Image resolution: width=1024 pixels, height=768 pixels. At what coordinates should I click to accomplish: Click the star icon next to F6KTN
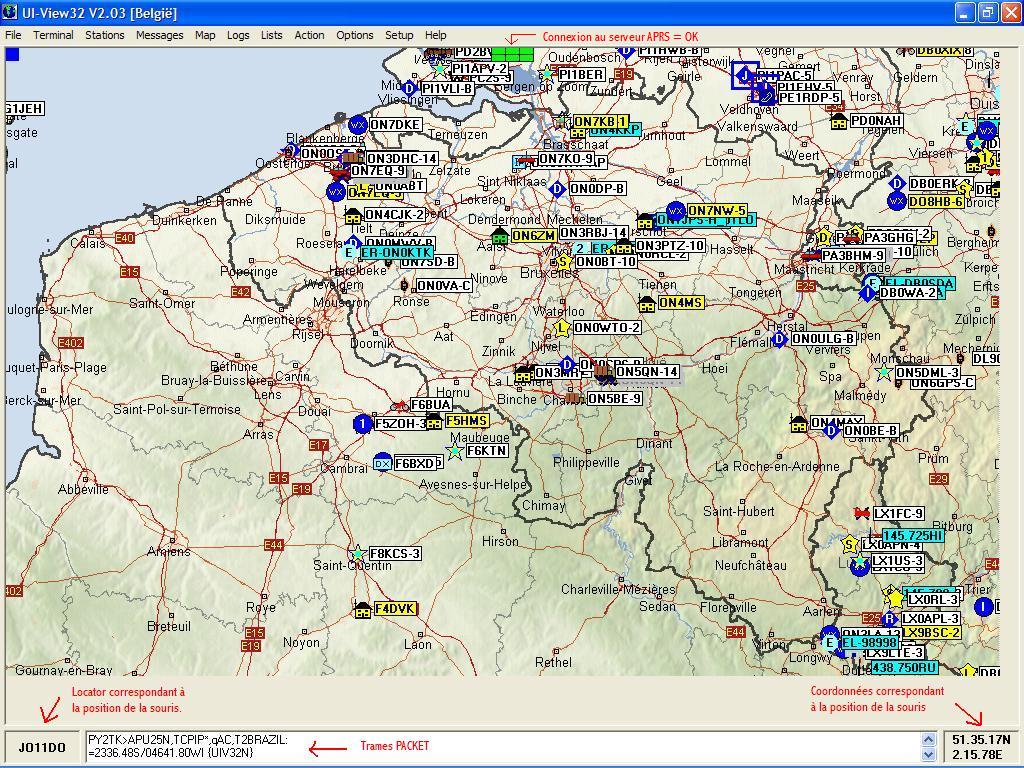tap(455, 451)
